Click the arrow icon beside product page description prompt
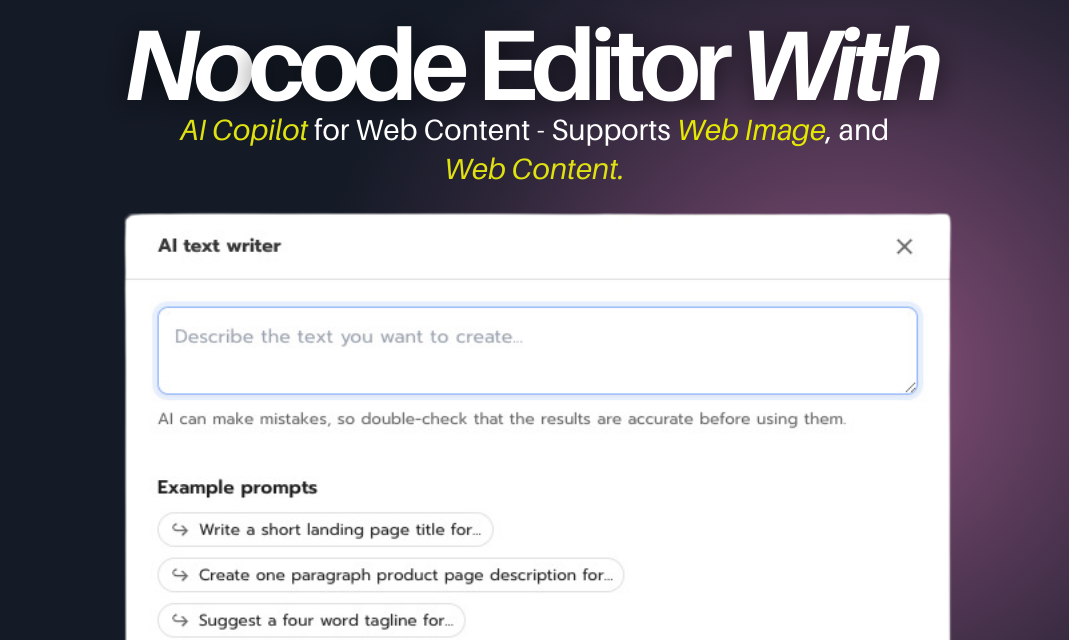Screen dimensions: 1069x640 pyautogui.click(x=180, y=575)
